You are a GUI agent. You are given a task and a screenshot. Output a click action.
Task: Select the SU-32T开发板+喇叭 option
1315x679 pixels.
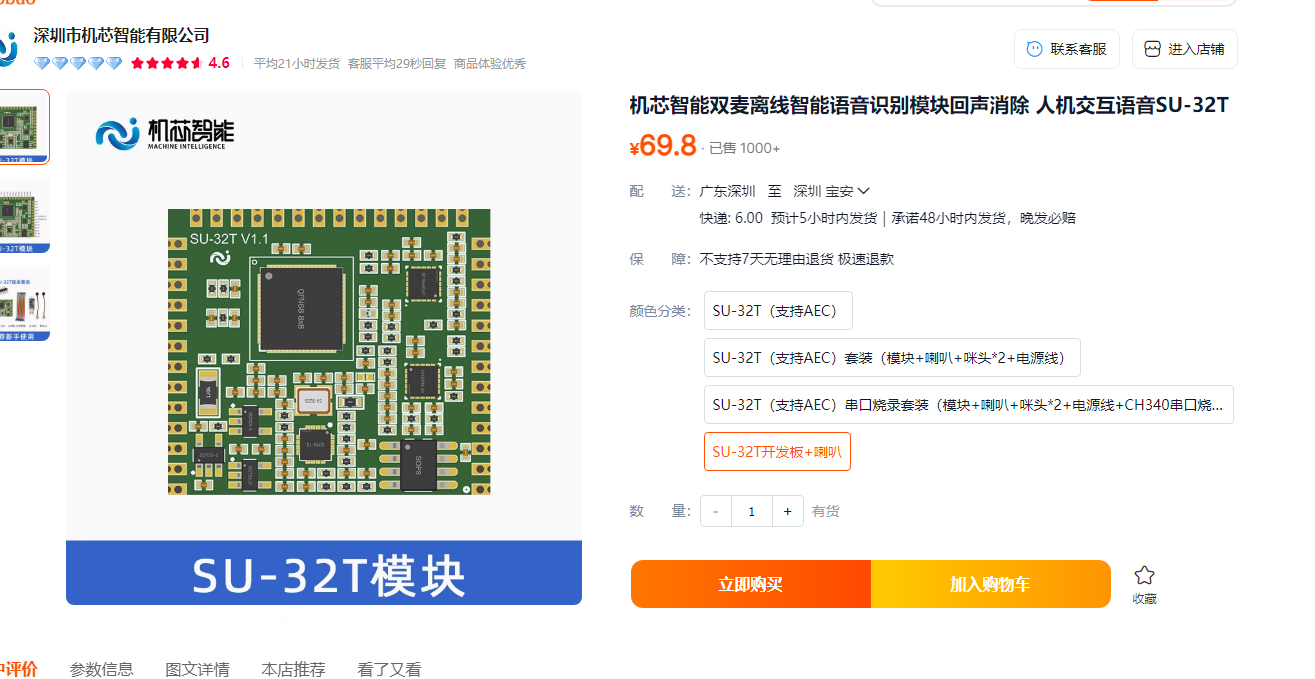click(x=777, y=452)
